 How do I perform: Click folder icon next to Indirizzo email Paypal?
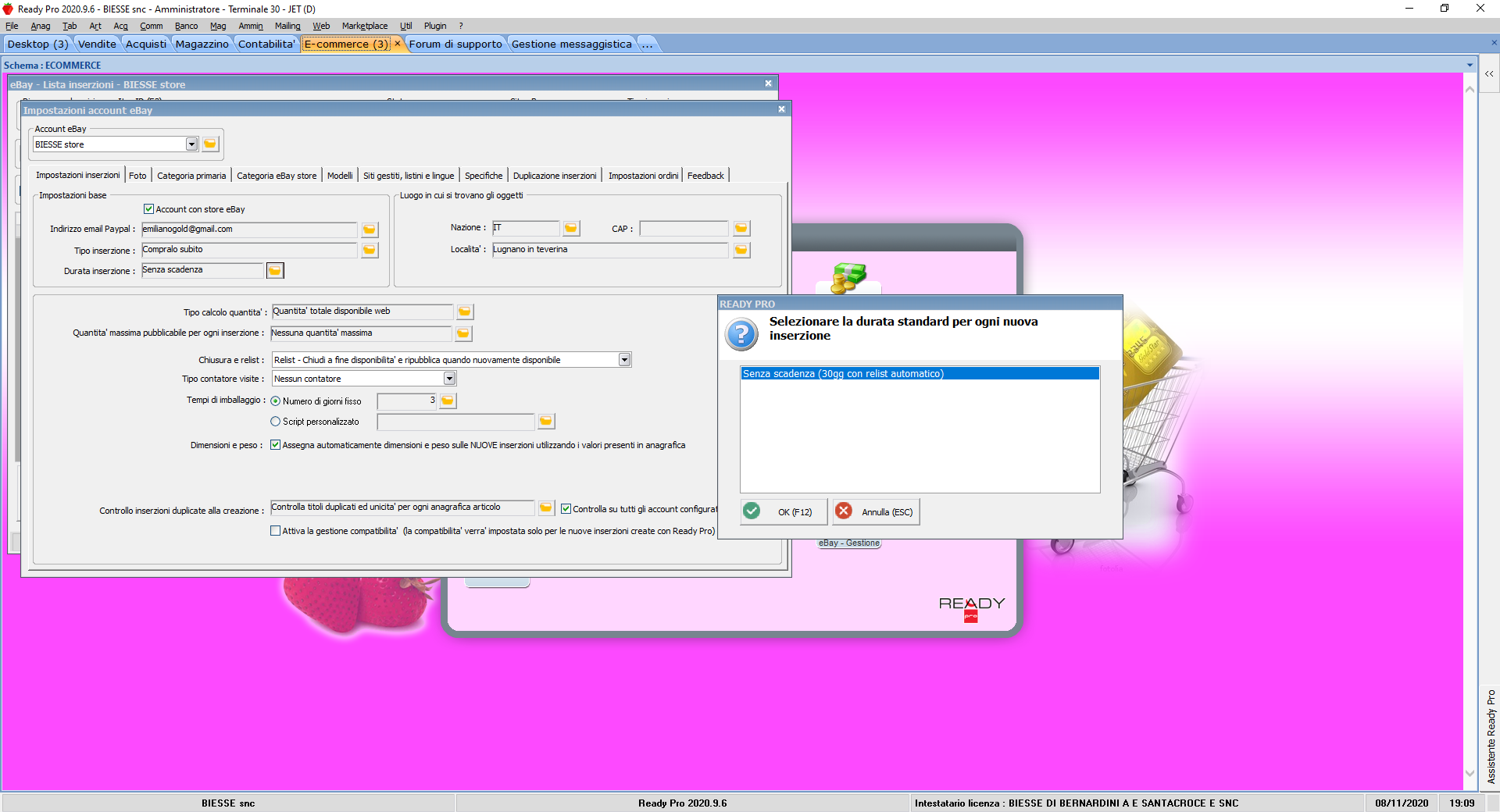[370, 230]
